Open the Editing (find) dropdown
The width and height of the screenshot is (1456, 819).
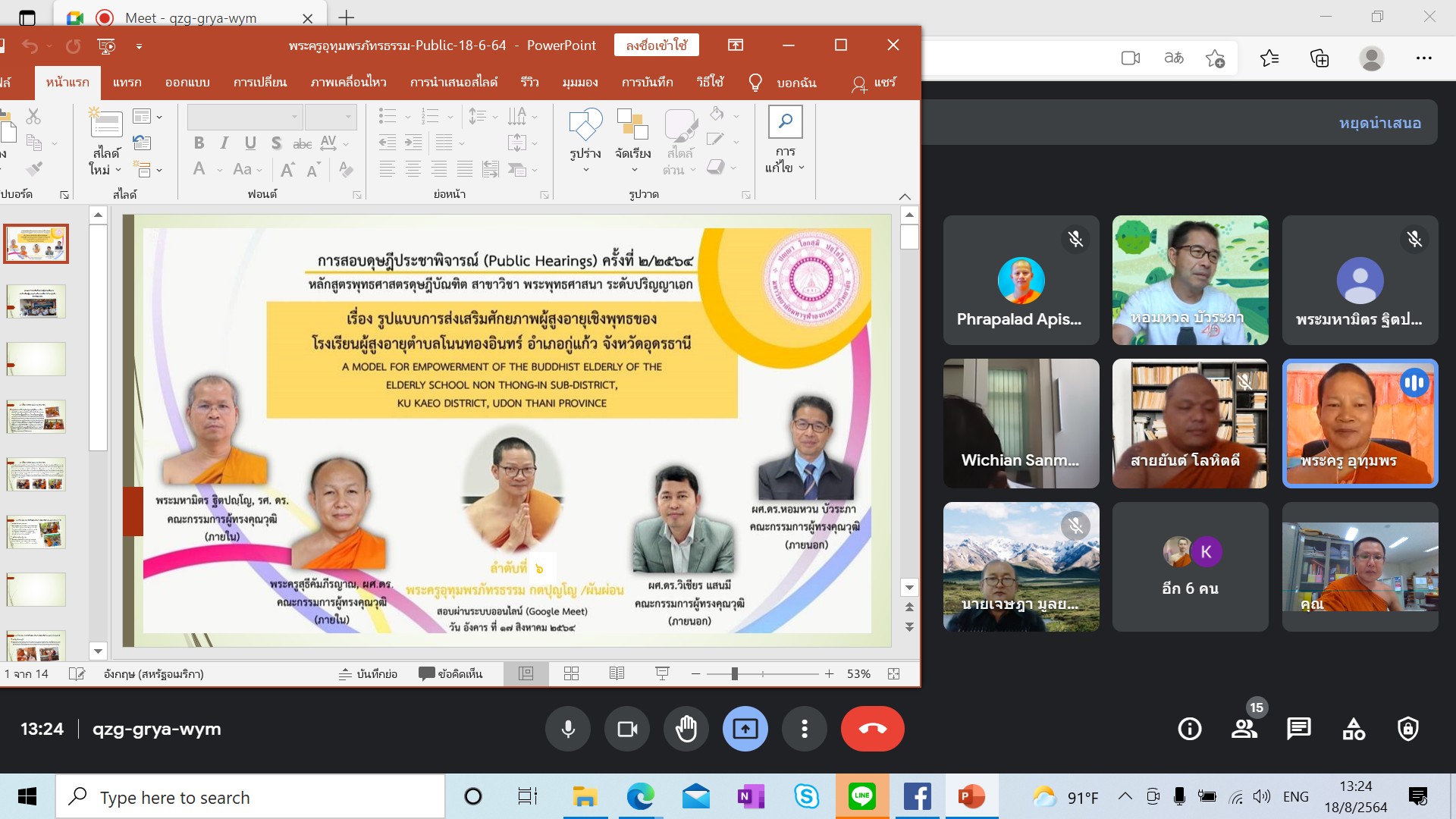click(785, 140)
